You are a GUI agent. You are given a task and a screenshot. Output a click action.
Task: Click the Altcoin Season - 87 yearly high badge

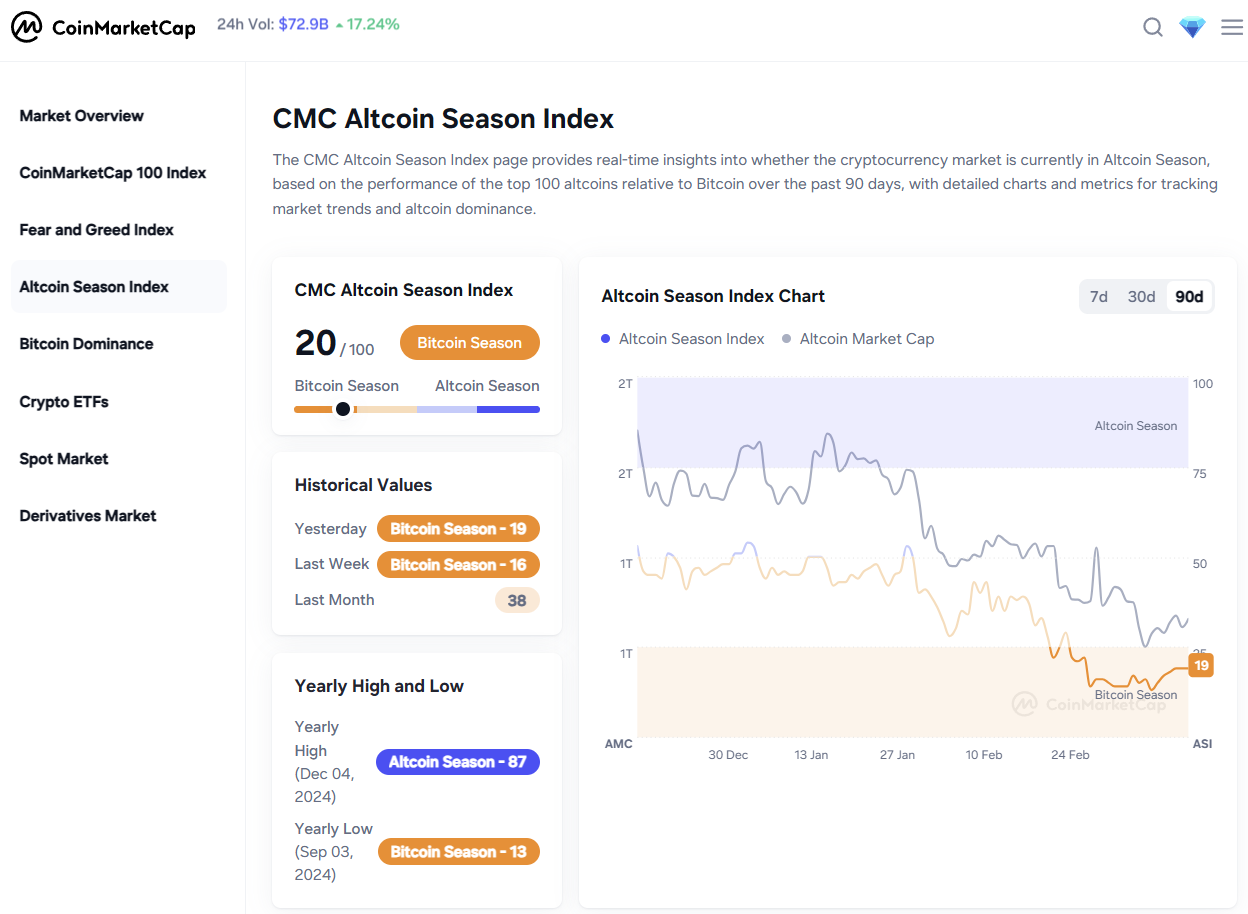(458, 762)
